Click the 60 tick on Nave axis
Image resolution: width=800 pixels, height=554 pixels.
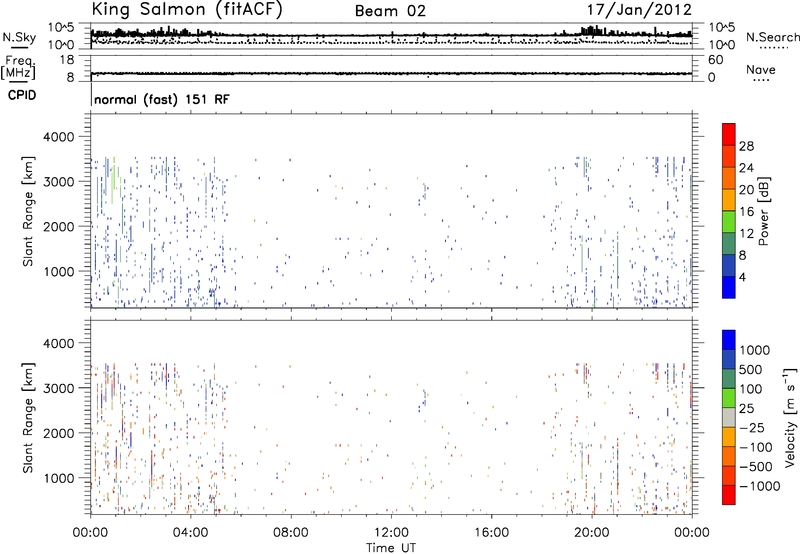pos(715,60)
